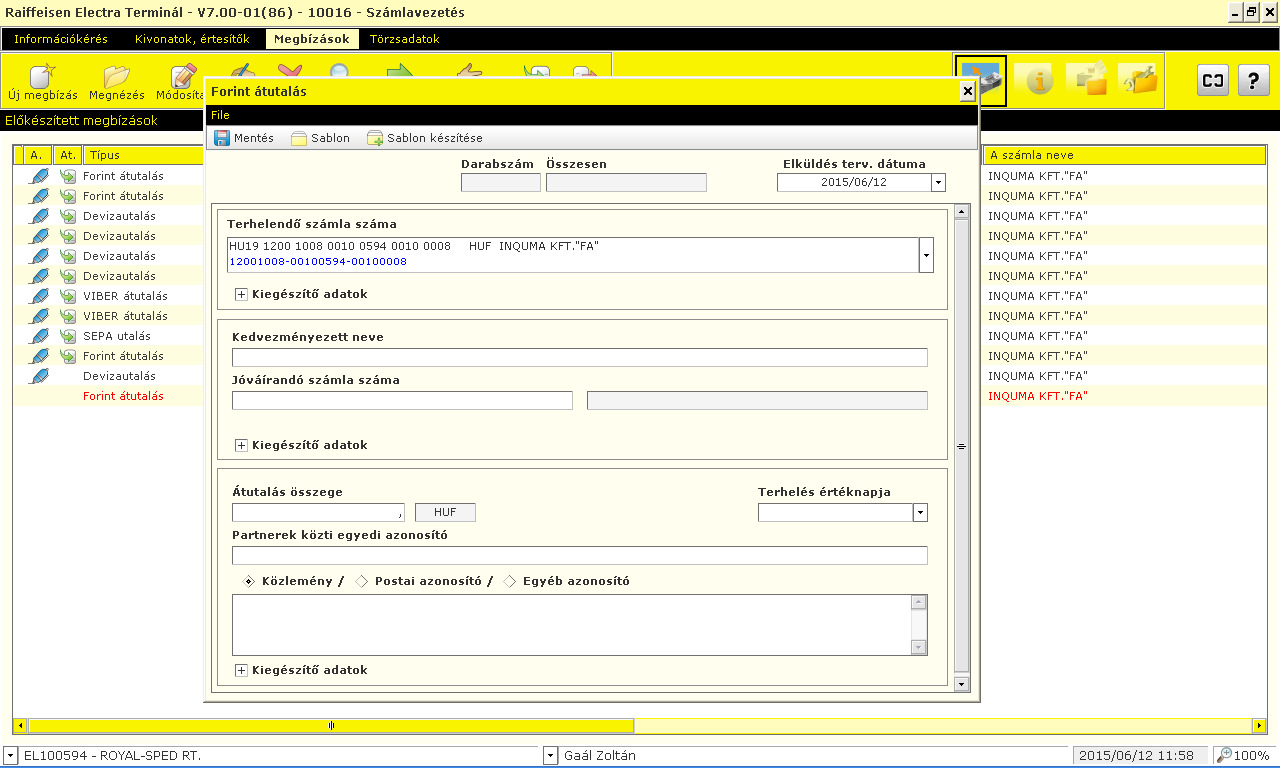Open the information module icon
This screenshot has width=1280, height=768.
point(1035,80)
